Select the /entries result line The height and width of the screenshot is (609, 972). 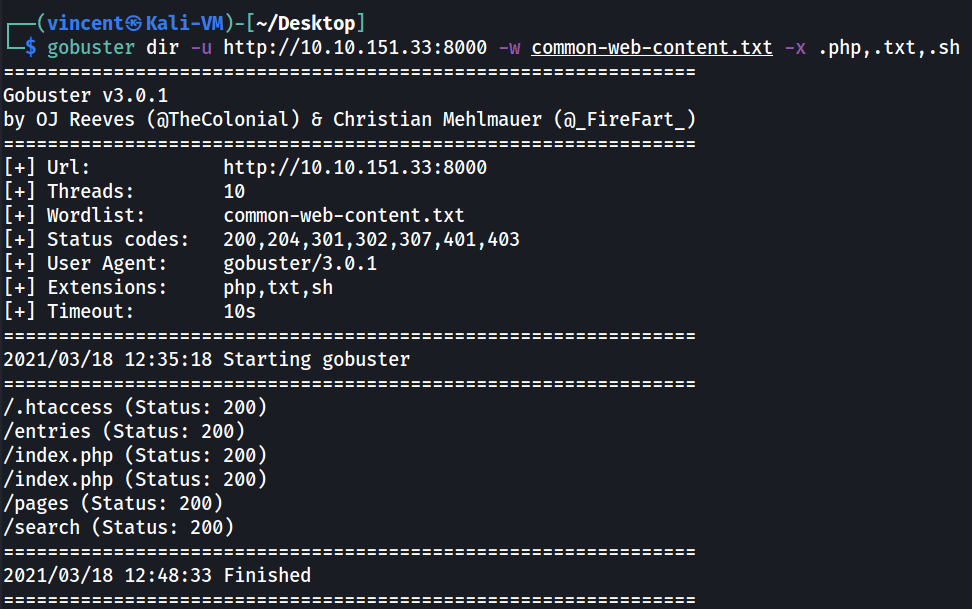(124, 431)
